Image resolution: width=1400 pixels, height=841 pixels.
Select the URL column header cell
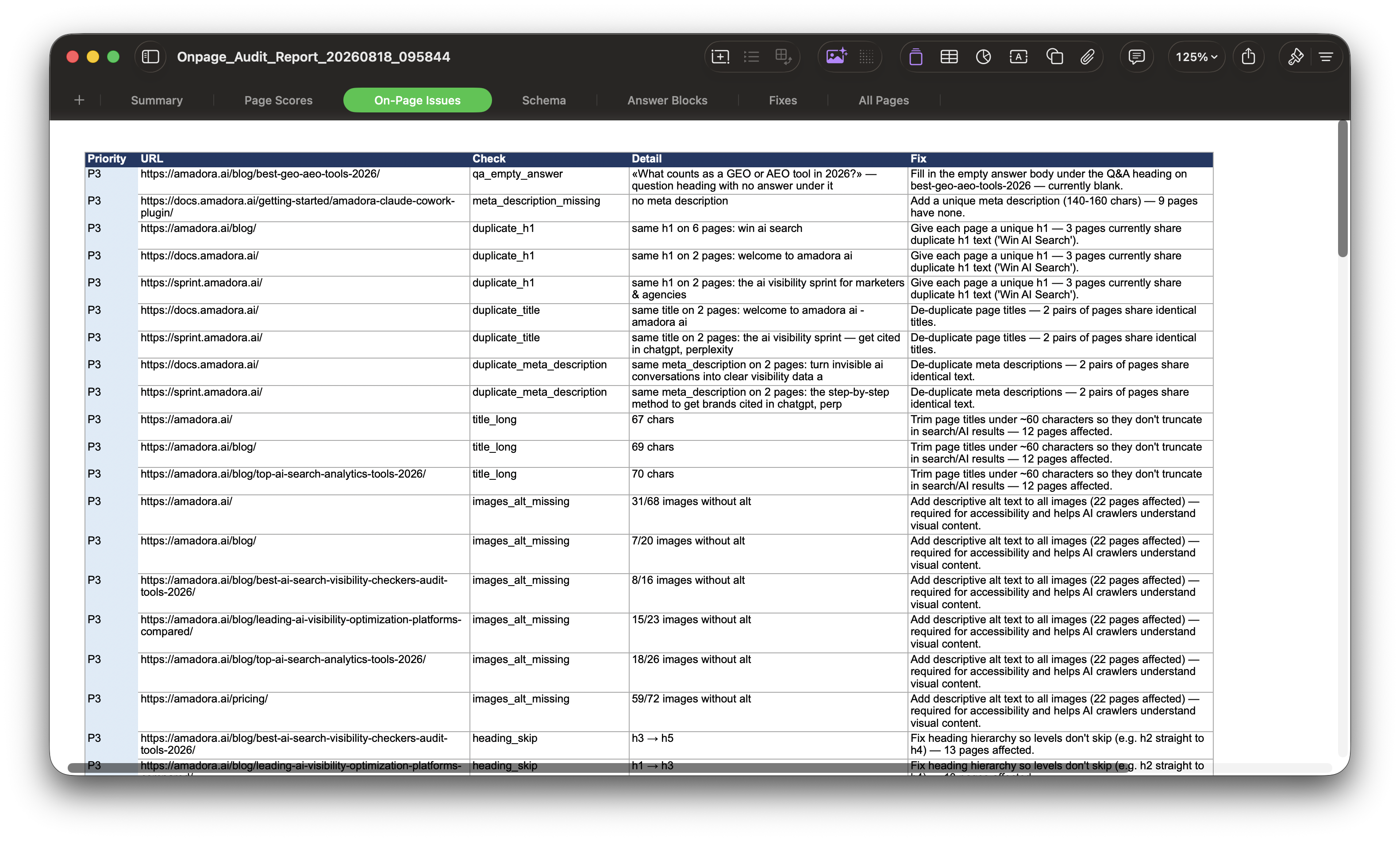[304, 158]
